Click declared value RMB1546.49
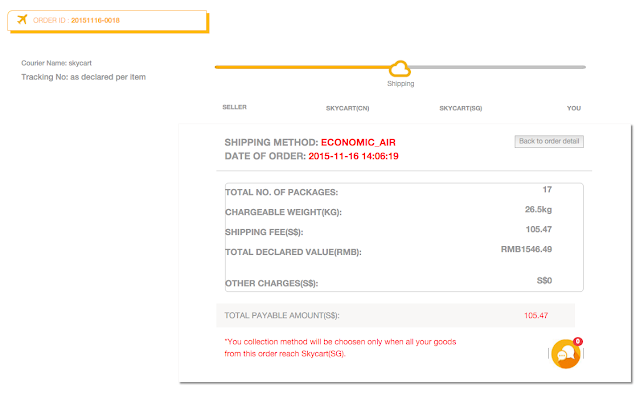 click(x=526, y=249)
